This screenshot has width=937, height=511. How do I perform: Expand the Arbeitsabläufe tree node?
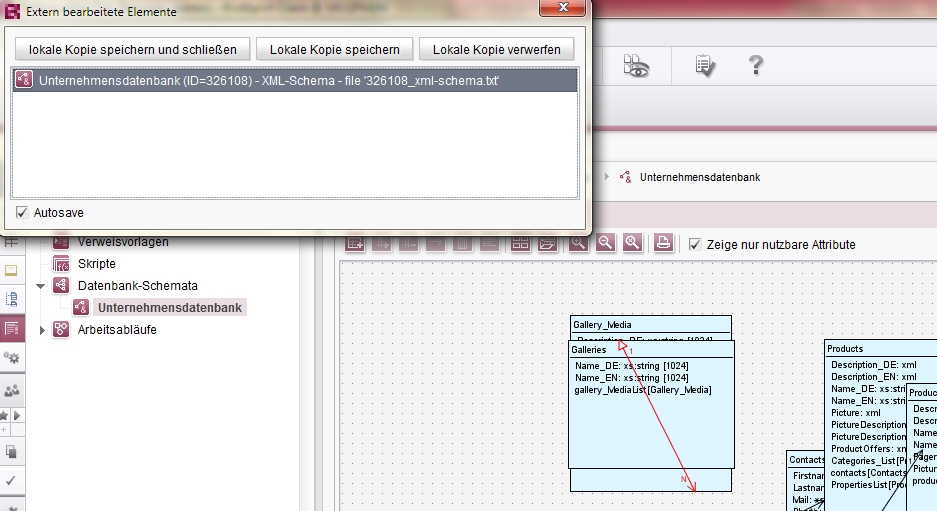(42, 330)
